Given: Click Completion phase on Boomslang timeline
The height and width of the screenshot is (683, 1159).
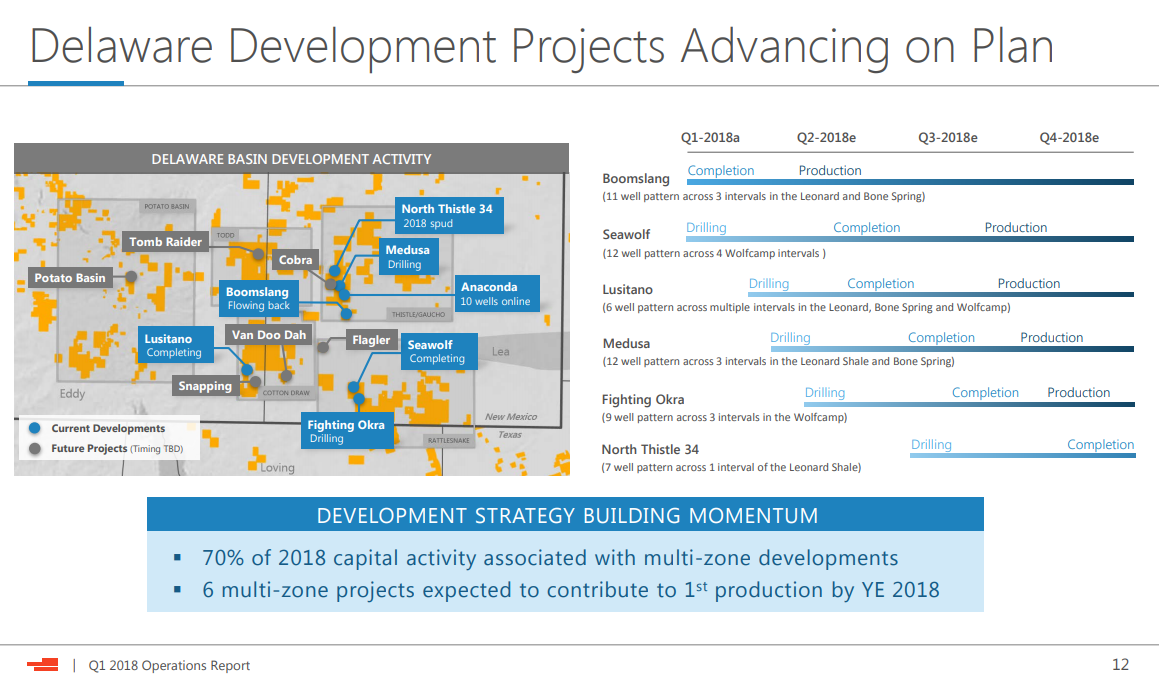Looking at the screenshot, I should [721, 171].
